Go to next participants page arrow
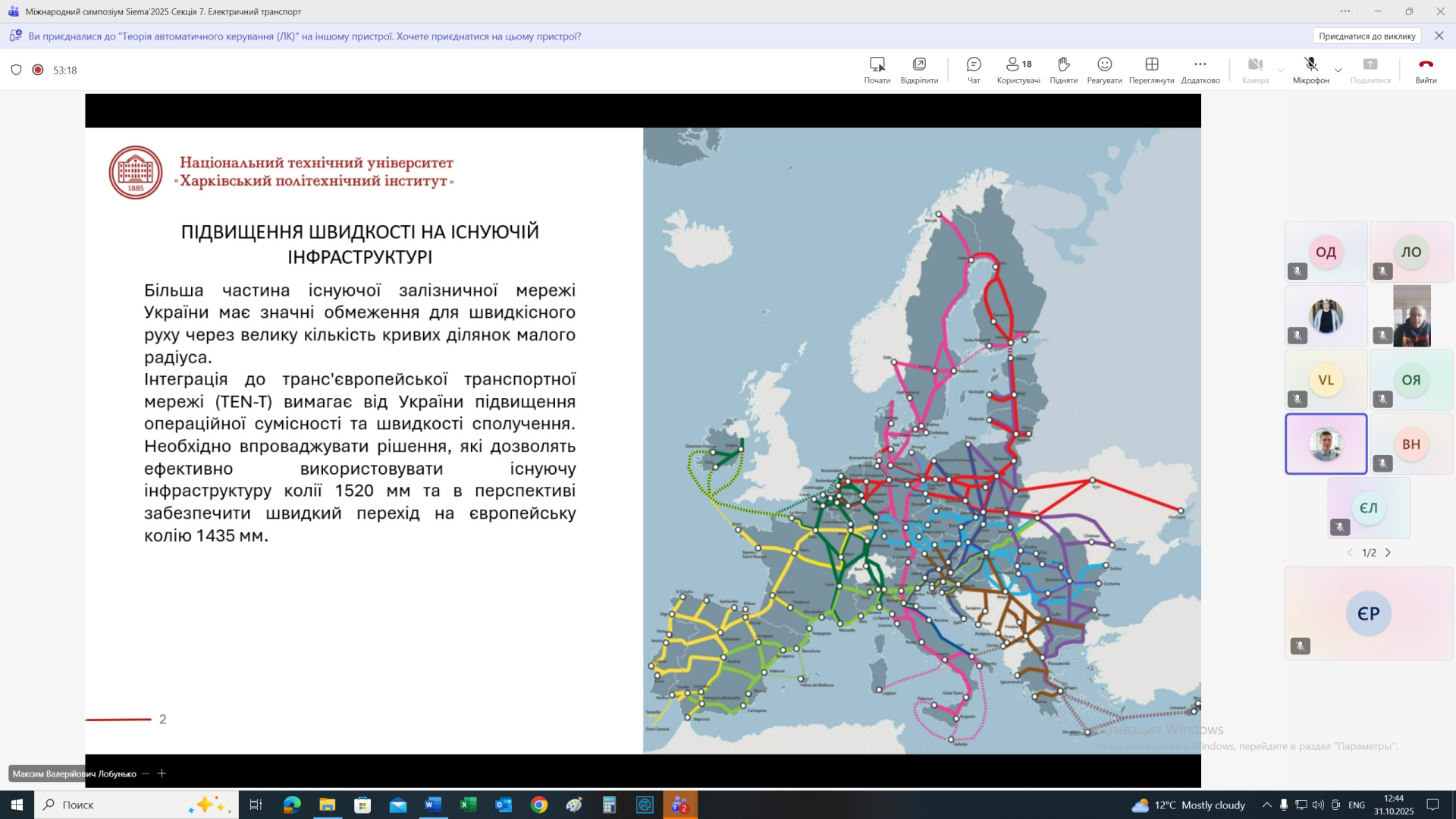The height and width of the screenshot is (819, 1456). pyautogui.click(x=1389, y=553)
